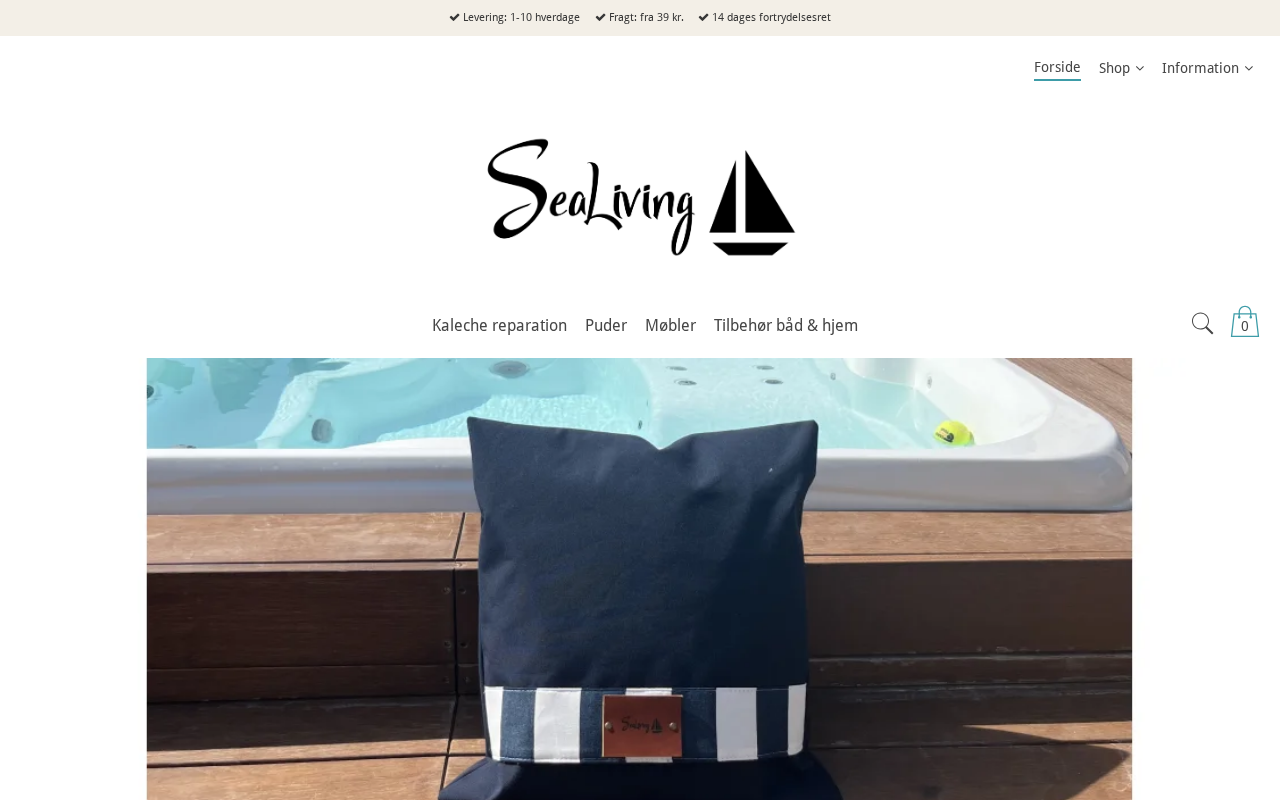Expand the Information dropdown chevron
This screenshot has width=1280, height=800.
(x=1248, y=68)
